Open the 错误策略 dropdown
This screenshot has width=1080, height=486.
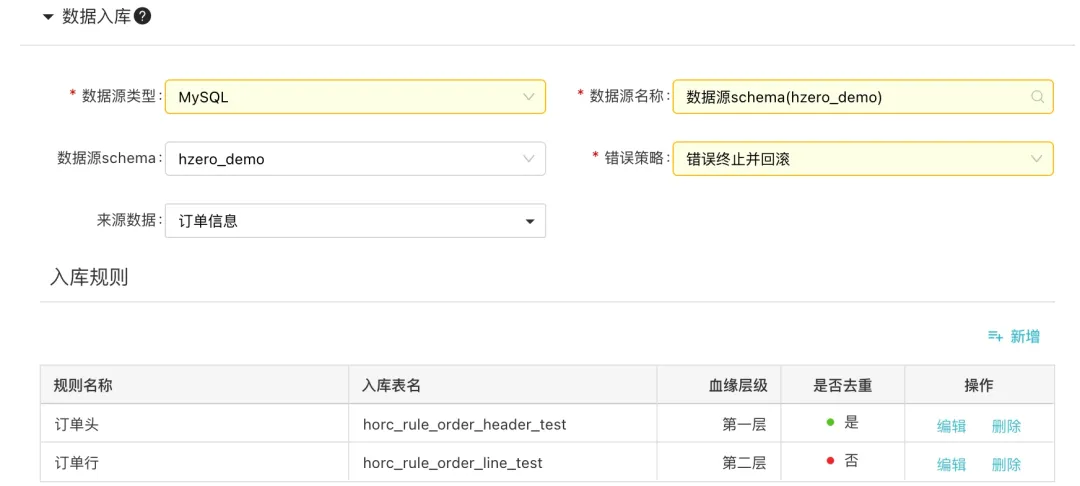pos(863,159)
